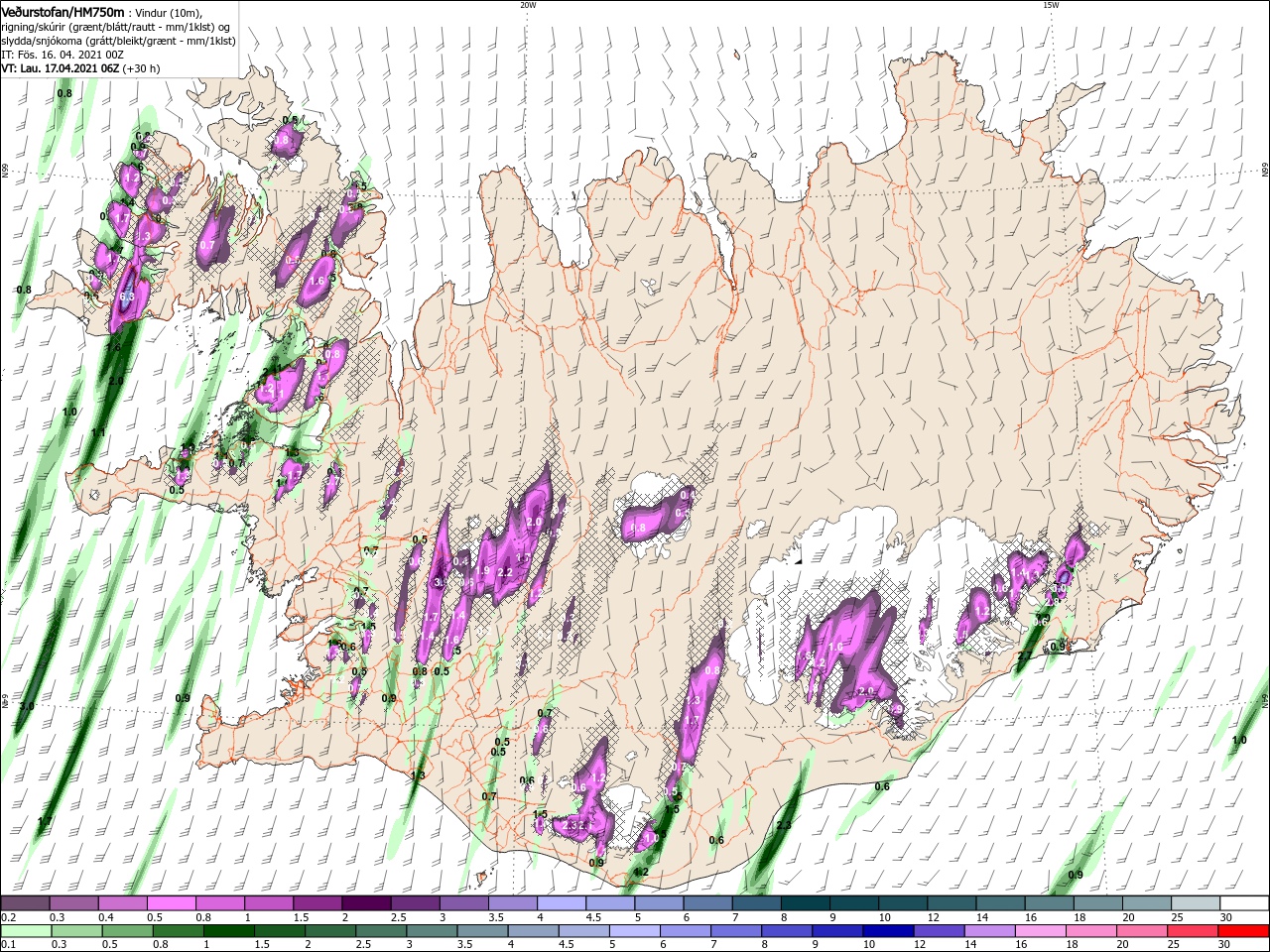Click the darkest green rain swatch between 1 and 1.5

point(228,931)
